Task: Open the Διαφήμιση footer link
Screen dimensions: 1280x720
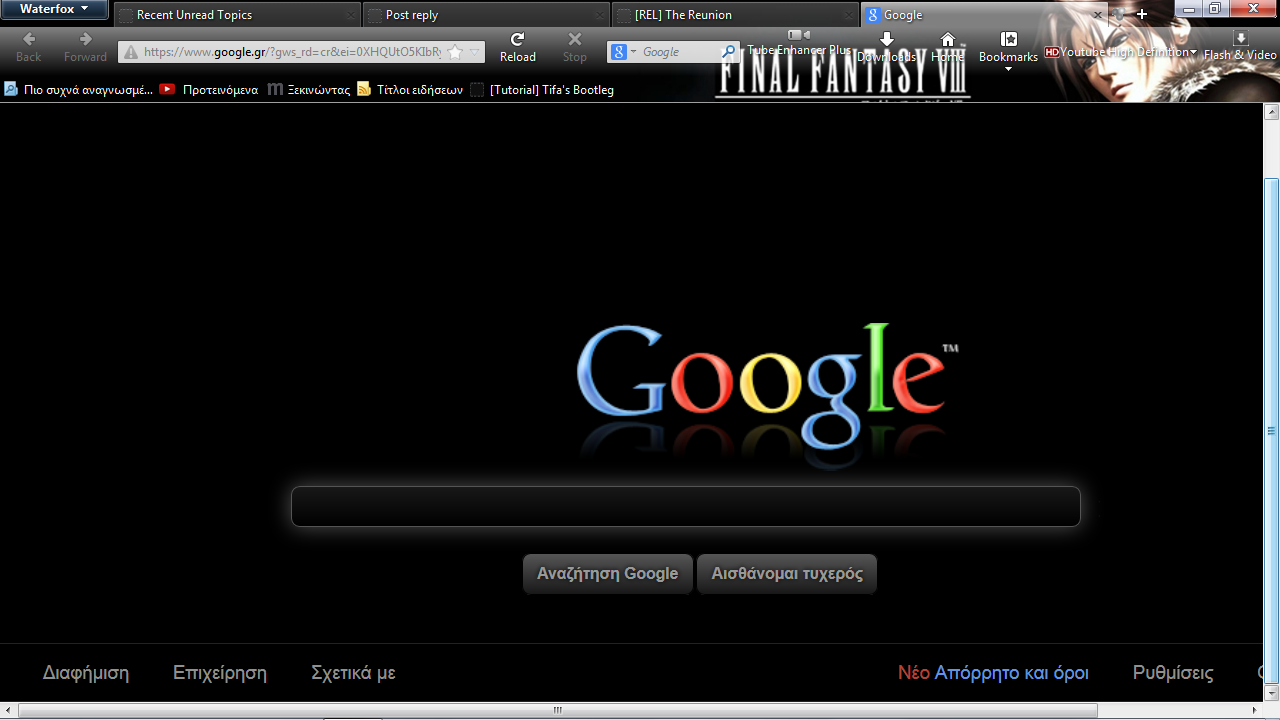Action: point(86,673)
